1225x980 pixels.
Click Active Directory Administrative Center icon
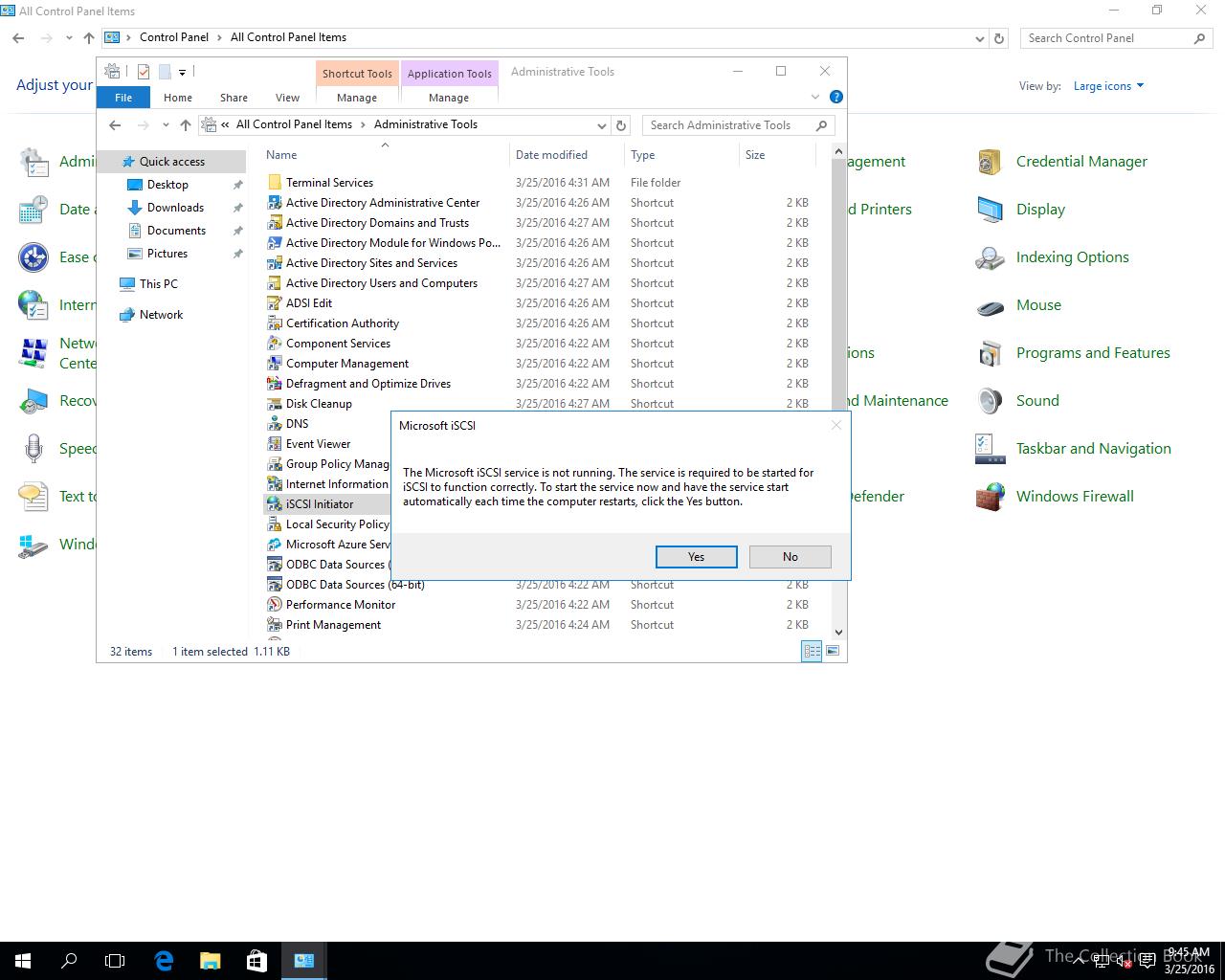pyautogui.click(x=275, y=203)
